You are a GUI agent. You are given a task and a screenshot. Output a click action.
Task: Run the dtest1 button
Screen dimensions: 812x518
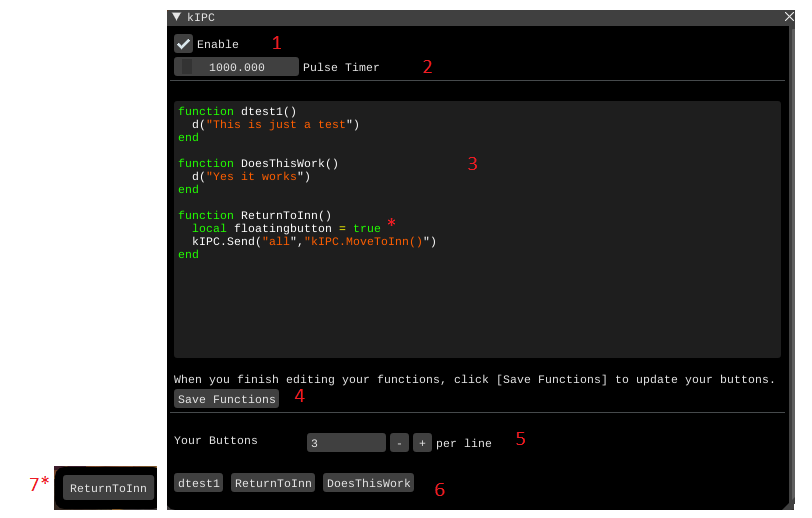(199, 483)
